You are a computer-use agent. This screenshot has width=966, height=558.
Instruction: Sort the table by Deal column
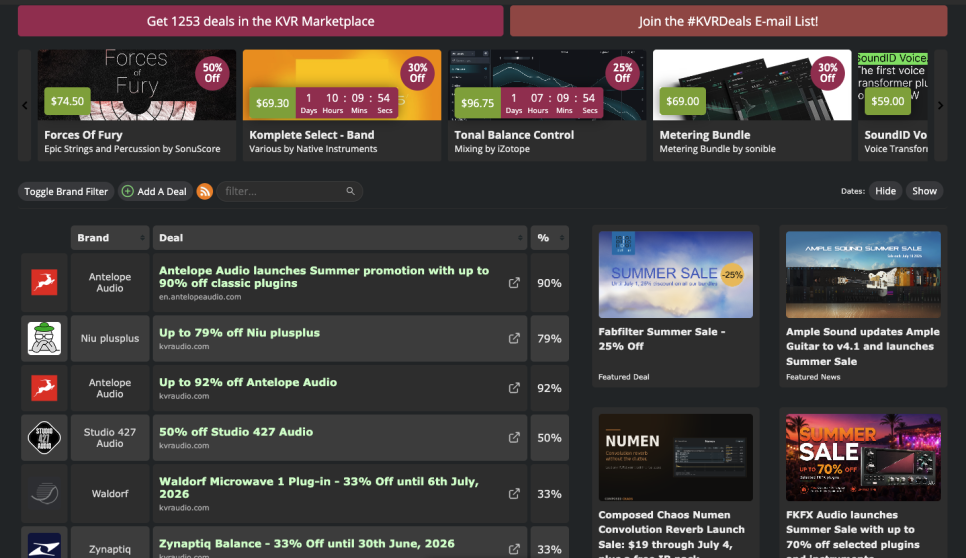pos(340,238)
